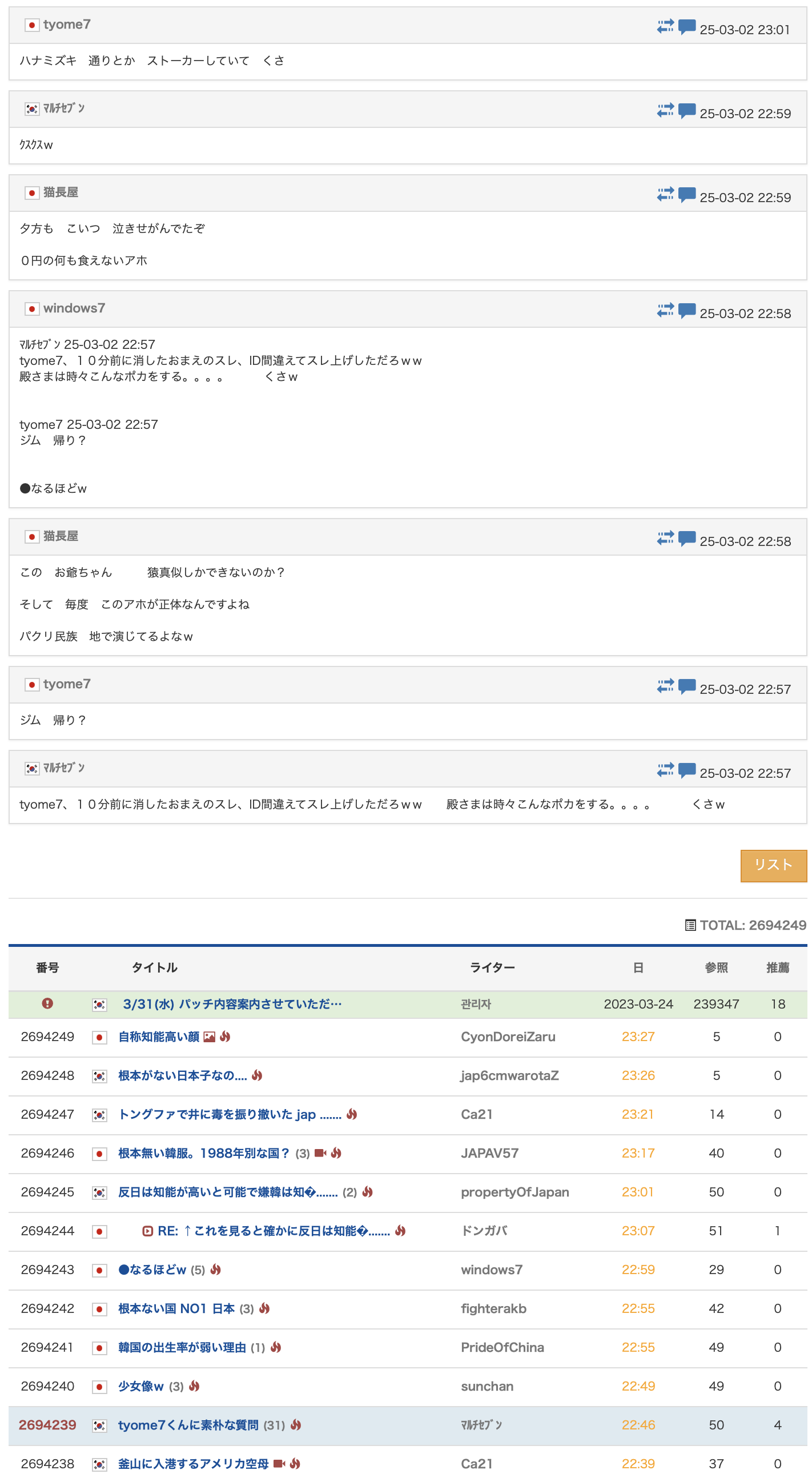Click the red notice icon in pinned row

click(x=47, y=1003)
